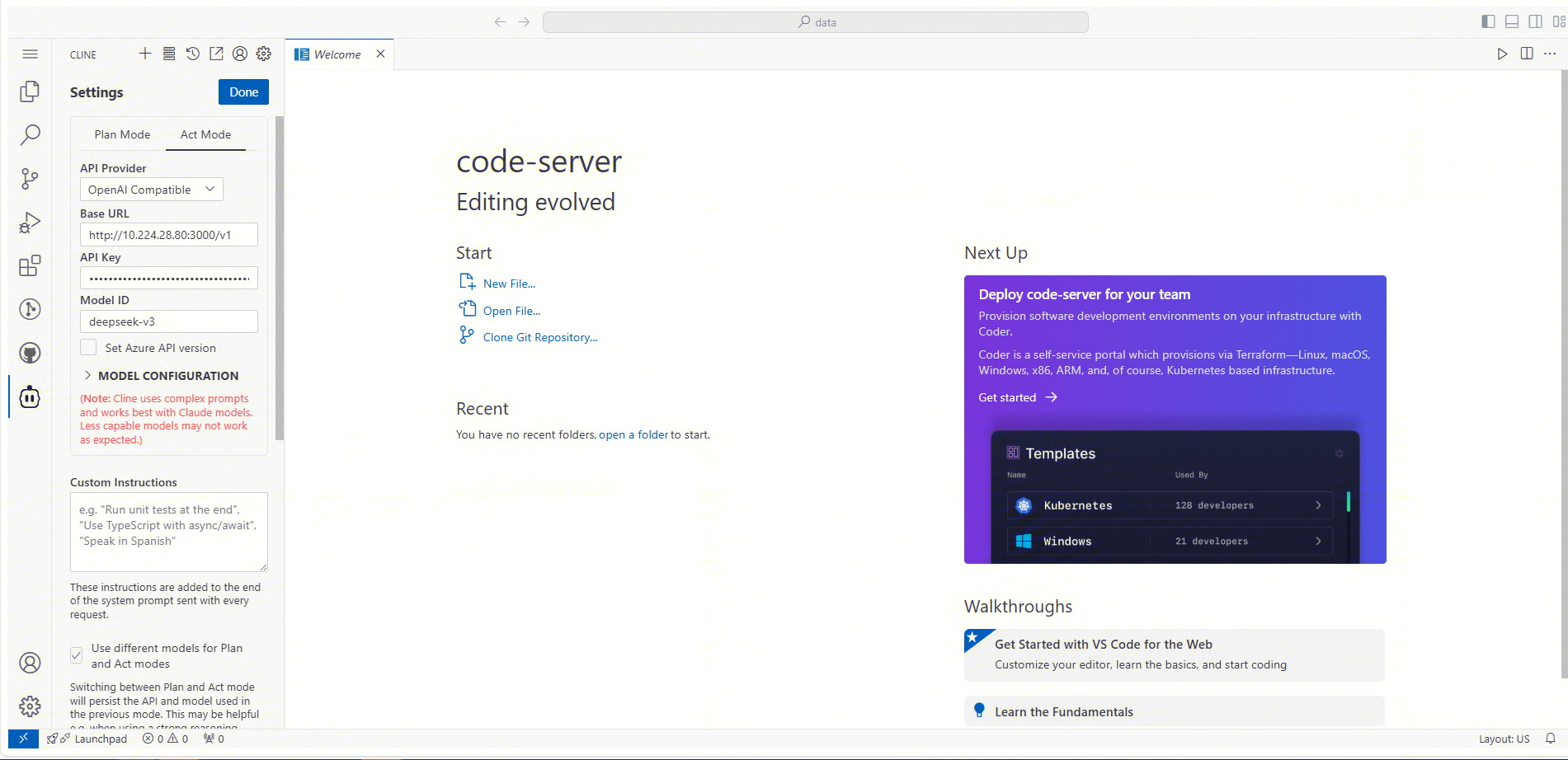Go forward with the navigation arrow

pos(524,22)
